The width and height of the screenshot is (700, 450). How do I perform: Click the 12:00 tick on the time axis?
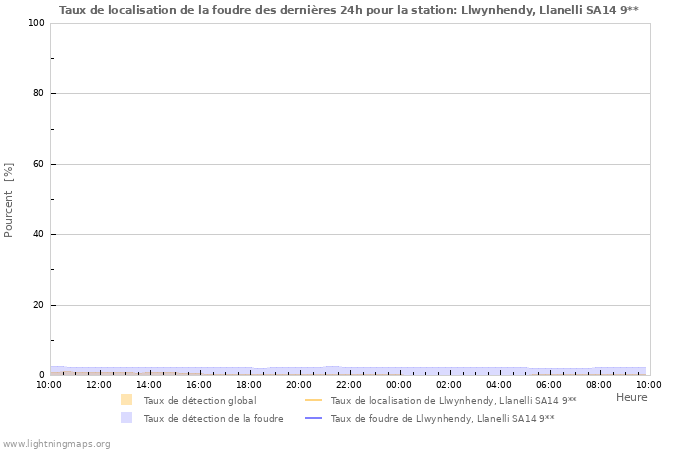(x=99, y=384)
